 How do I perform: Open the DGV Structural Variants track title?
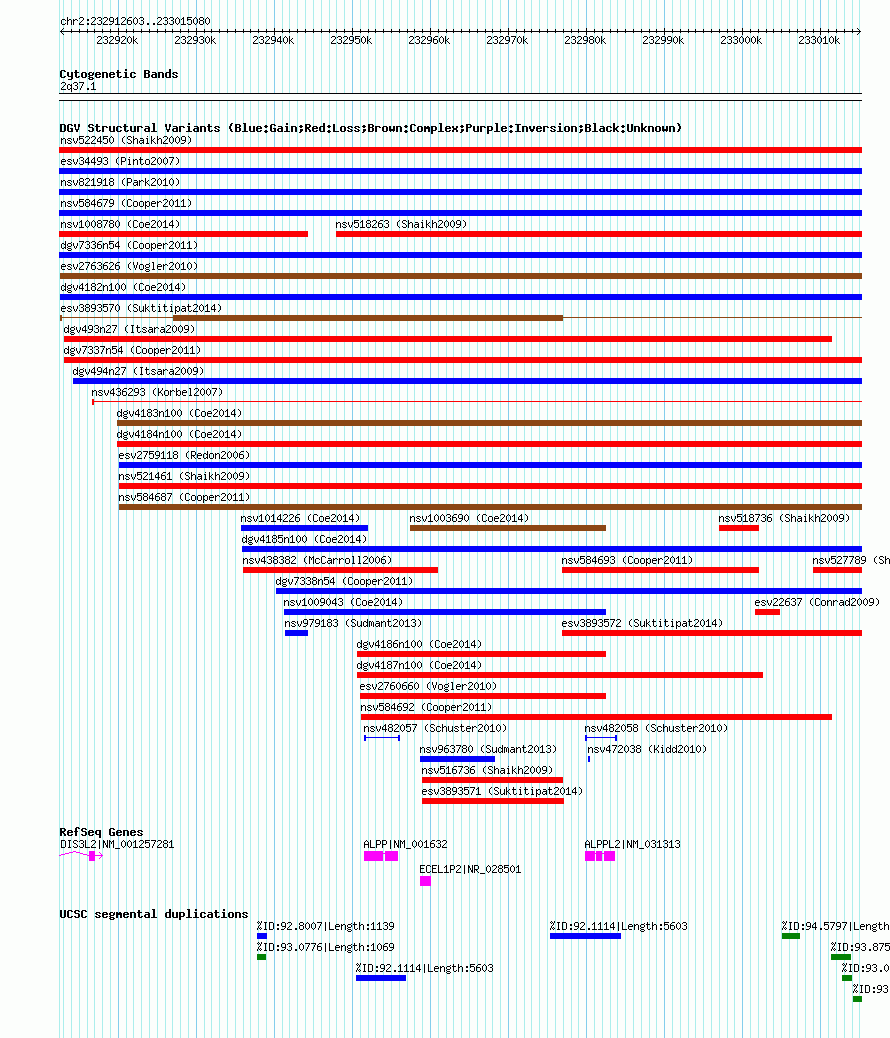click(370, 128)
